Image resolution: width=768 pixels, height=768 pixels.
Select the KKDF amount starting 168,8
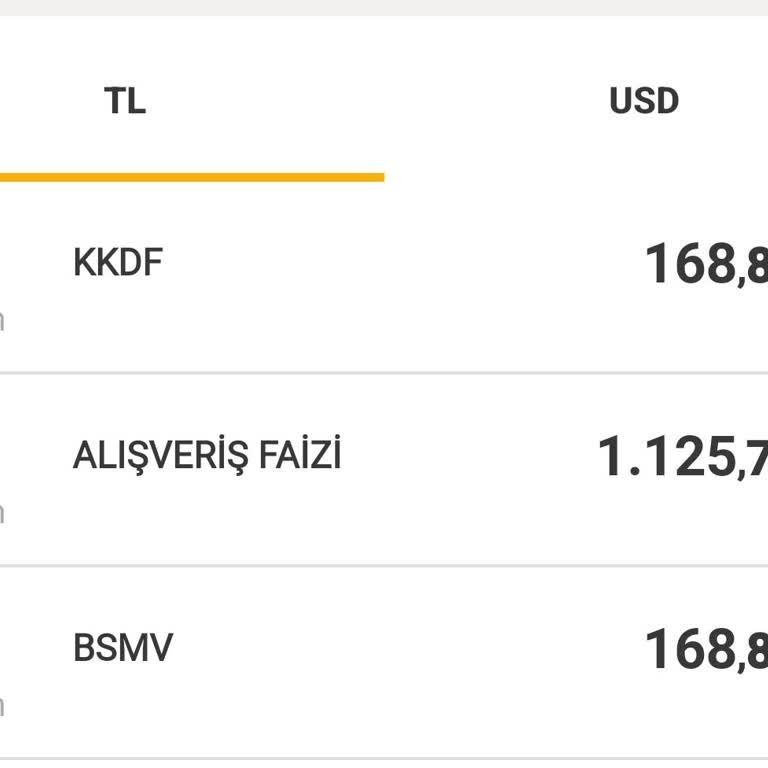705,266
